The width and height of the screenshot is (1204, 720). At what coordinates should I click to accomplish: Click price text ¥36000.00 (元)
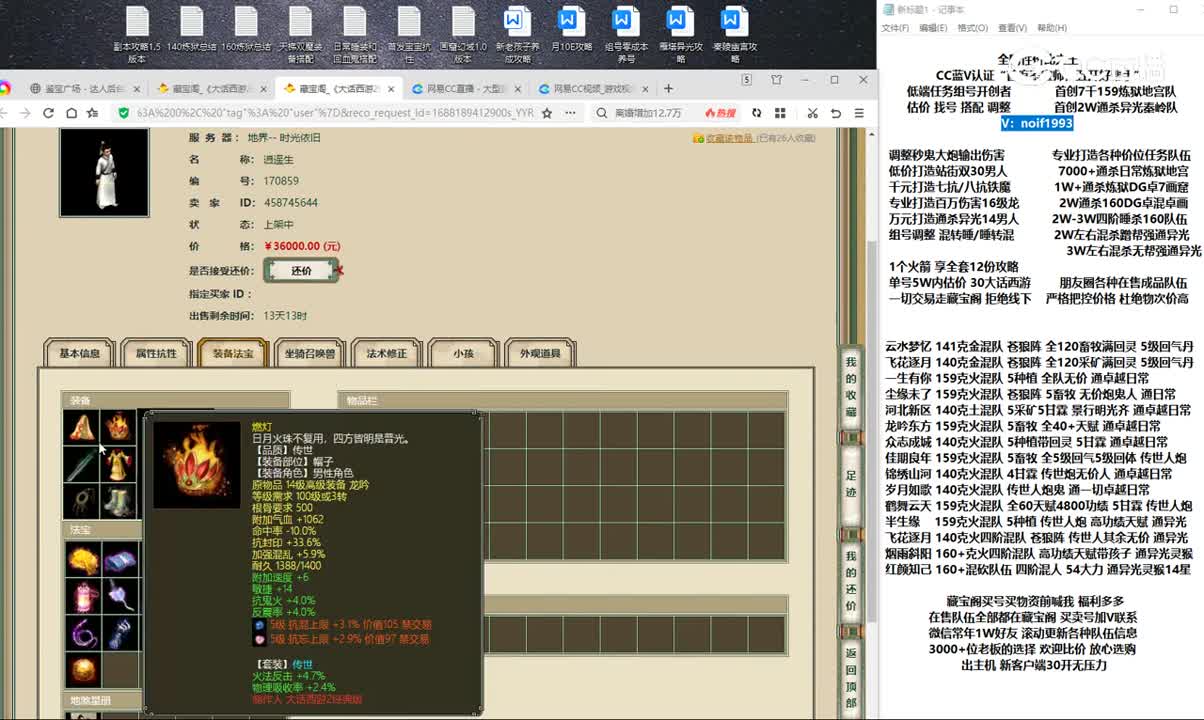click(x=303, y=246)
